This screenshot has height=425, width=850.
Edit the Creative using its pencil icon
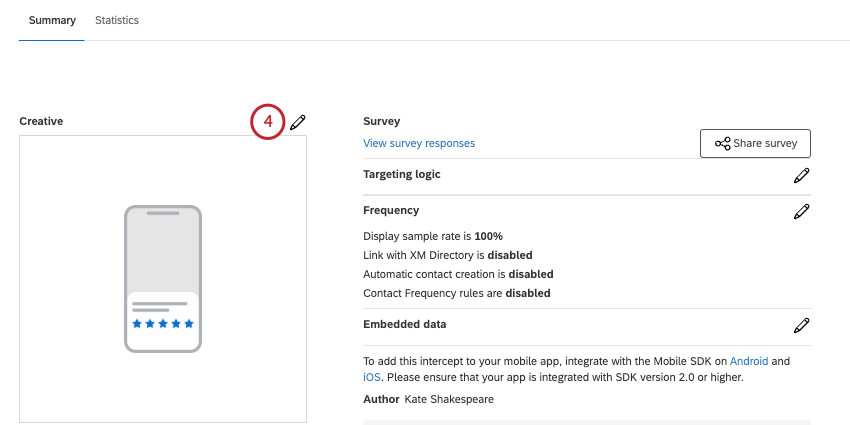pyautogui.click(x=298, y=122)
